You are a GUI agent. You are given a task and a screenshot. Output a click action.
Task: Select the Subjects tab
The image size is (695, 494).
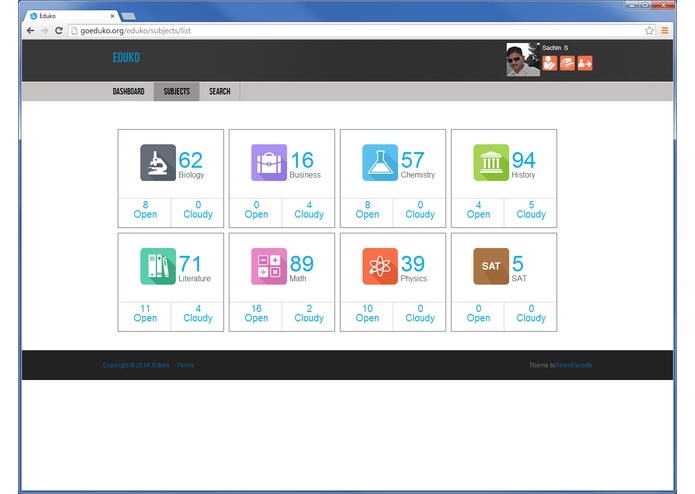(x=176, y=91)
